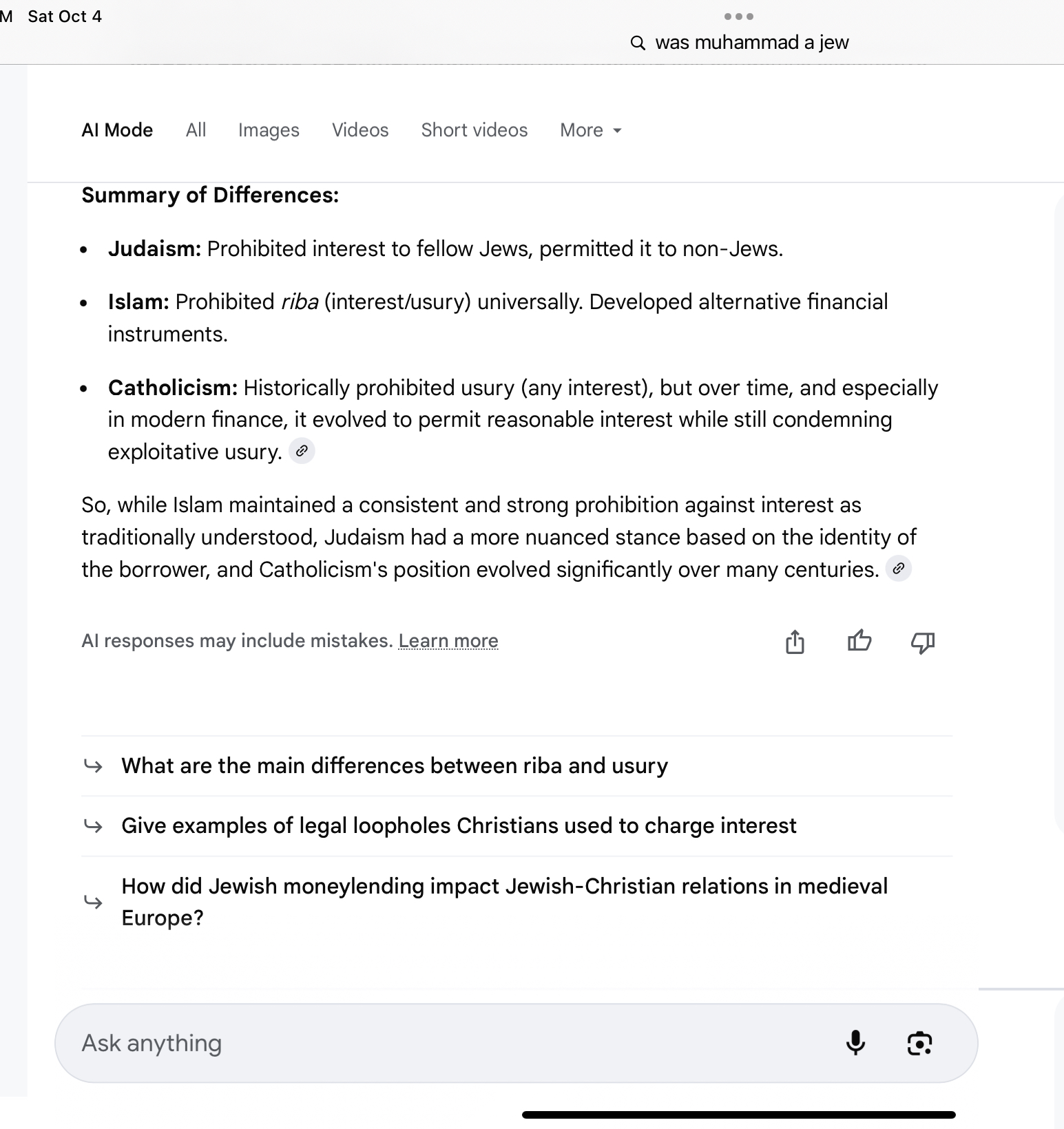Switch to the All tab
Screen dimensions: 1064x1129
196,130
